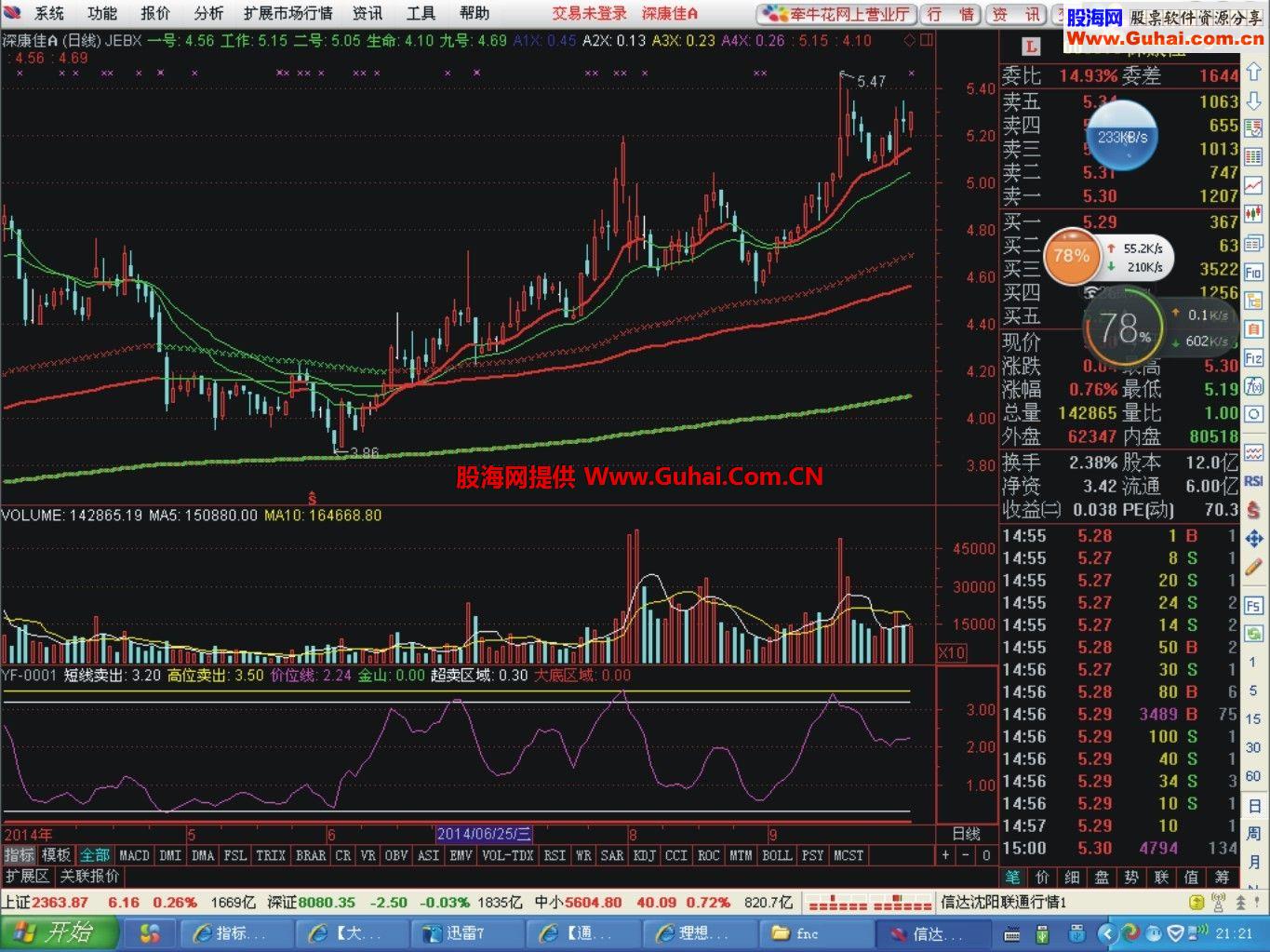Select the VOL-TDX indicator tab
Image resolution: width=1270 pixels, height=952 pixels.
508,855
